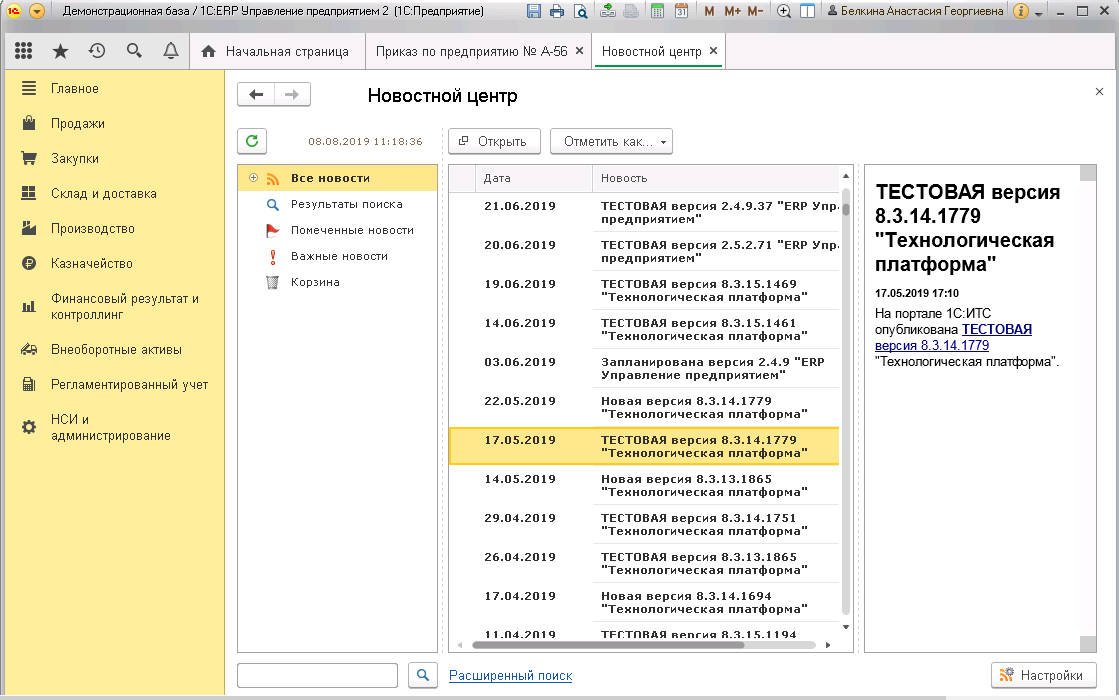Open Казначейство section in sidebar
1119x700 pixels.
coord(91,263)
